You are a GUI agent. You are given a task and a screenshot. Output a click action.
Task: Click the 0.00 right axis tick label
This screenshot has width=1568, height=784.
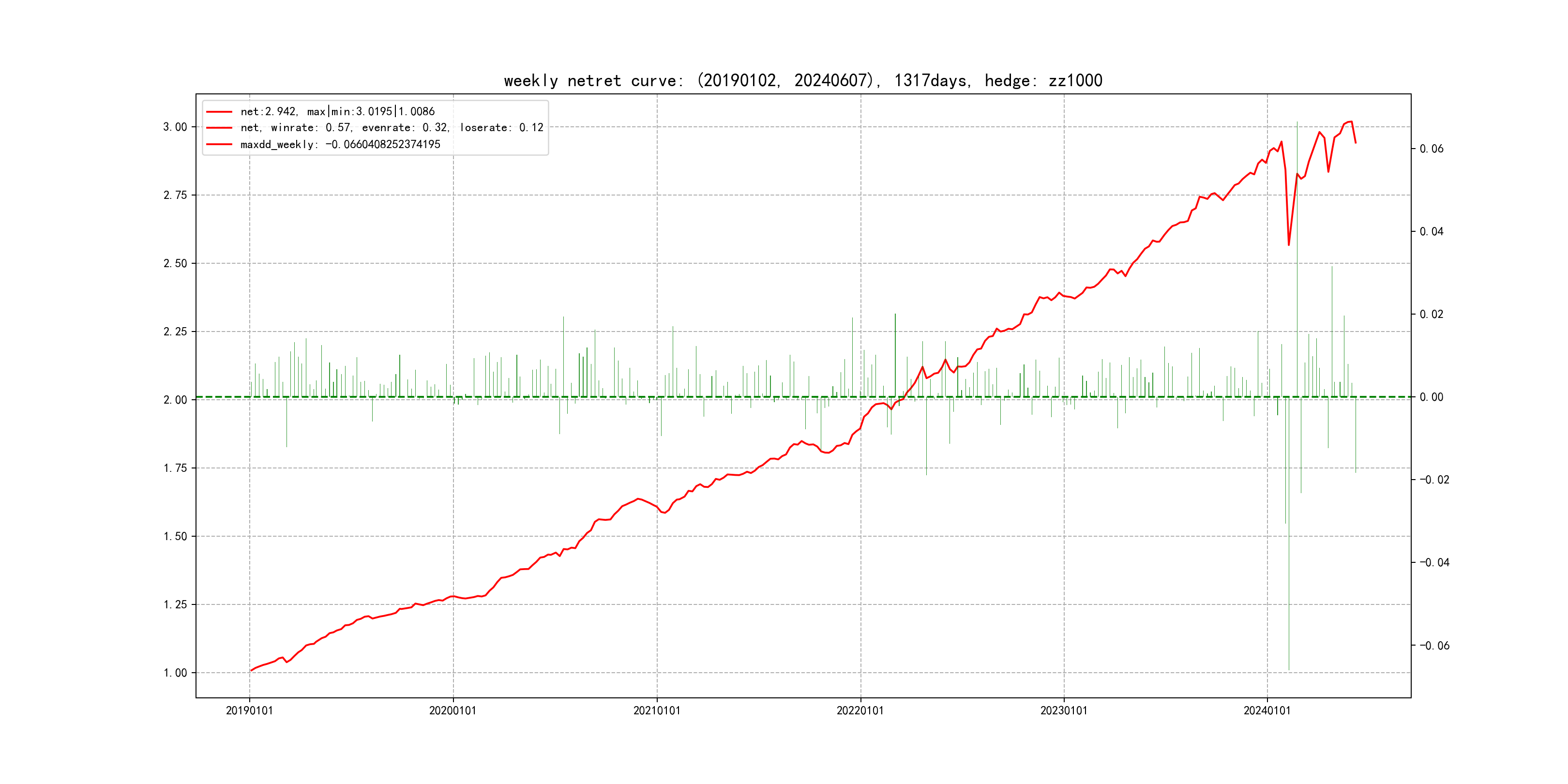tap(1431, 397)
